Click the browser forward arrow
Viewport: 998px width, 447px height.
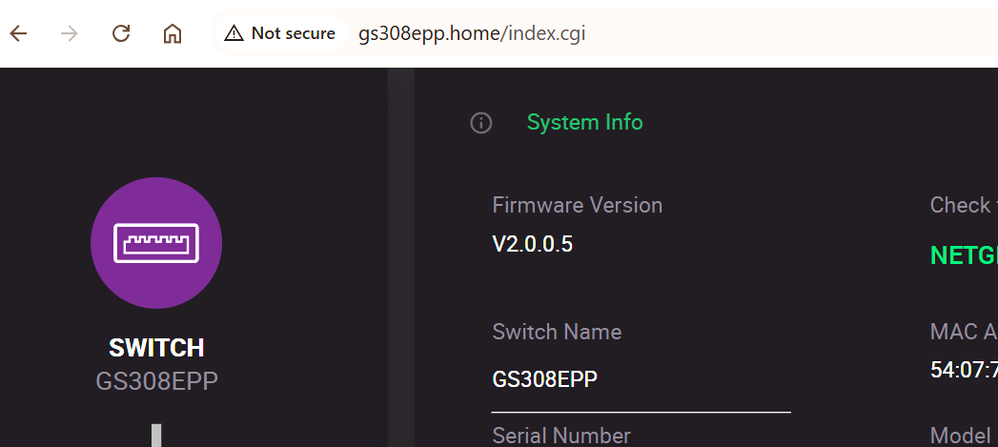(x=69, y=33)
